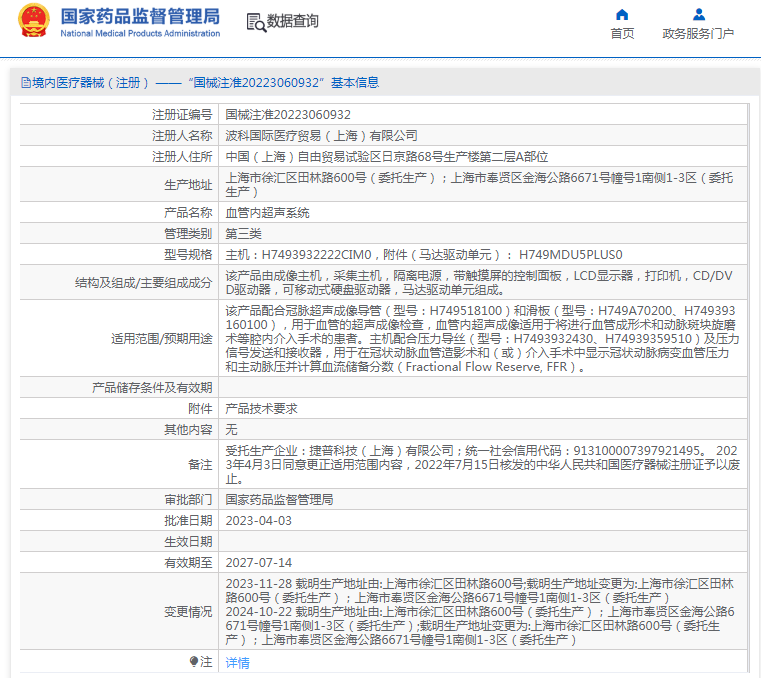The height and width of the screenshot is (678, 761).
Task: Select the 注册人住所 address value
Action: click(x=387, y=157)
